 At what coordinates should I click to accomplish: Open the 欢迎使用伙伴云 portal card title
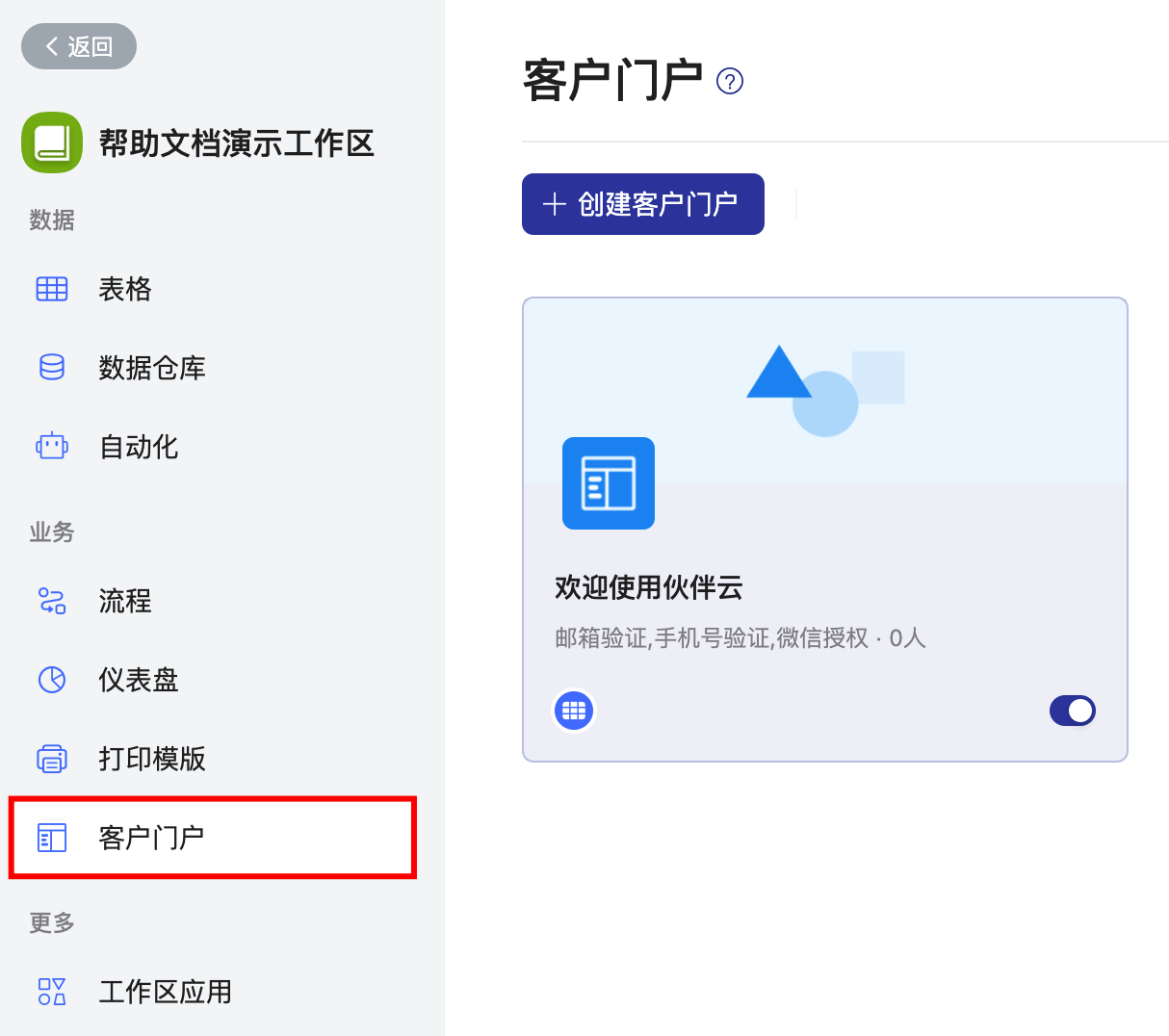pyautogui.click(x=649, y=587)
